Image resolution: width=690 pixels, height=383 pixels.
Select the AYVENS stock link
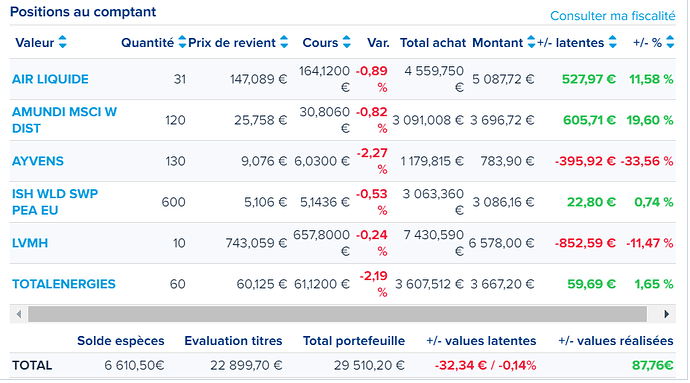click(x=38, y=161)
